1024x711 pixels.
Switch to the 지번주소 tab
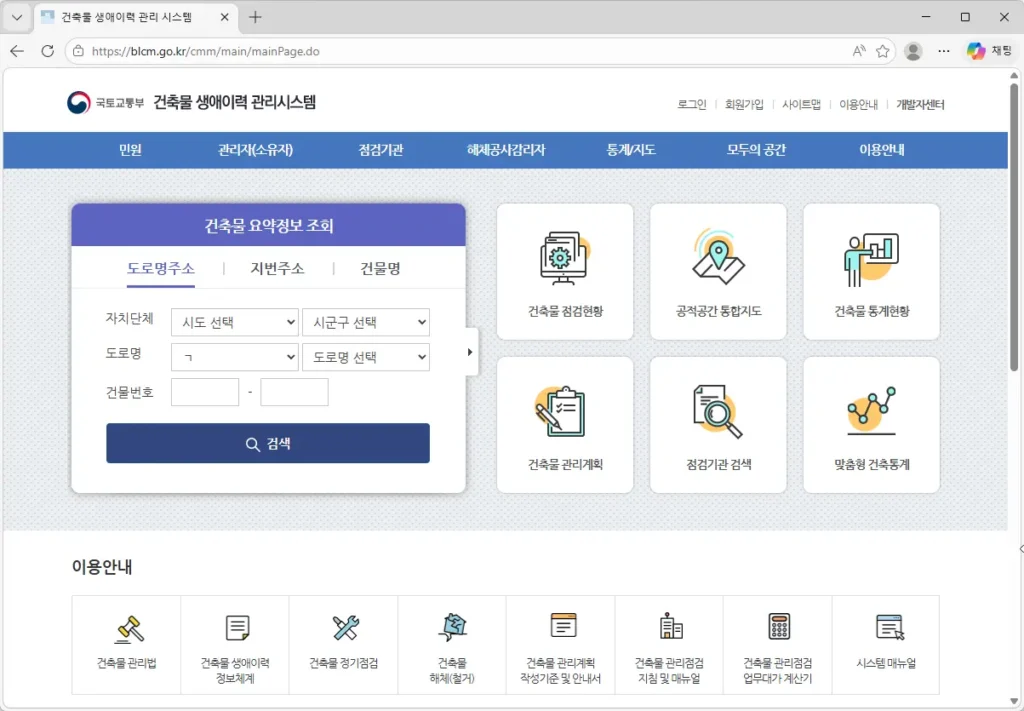(277, 268)
